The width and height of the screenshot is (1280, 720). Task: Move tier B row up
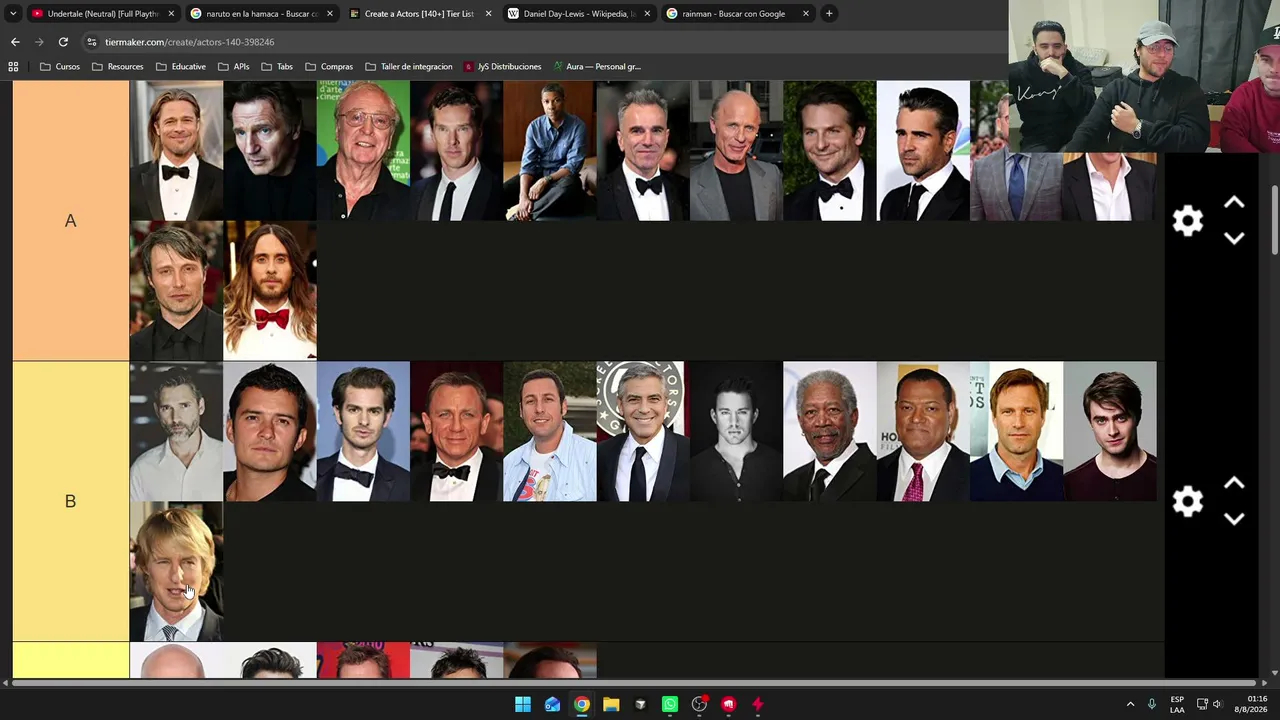(1234, 483)
